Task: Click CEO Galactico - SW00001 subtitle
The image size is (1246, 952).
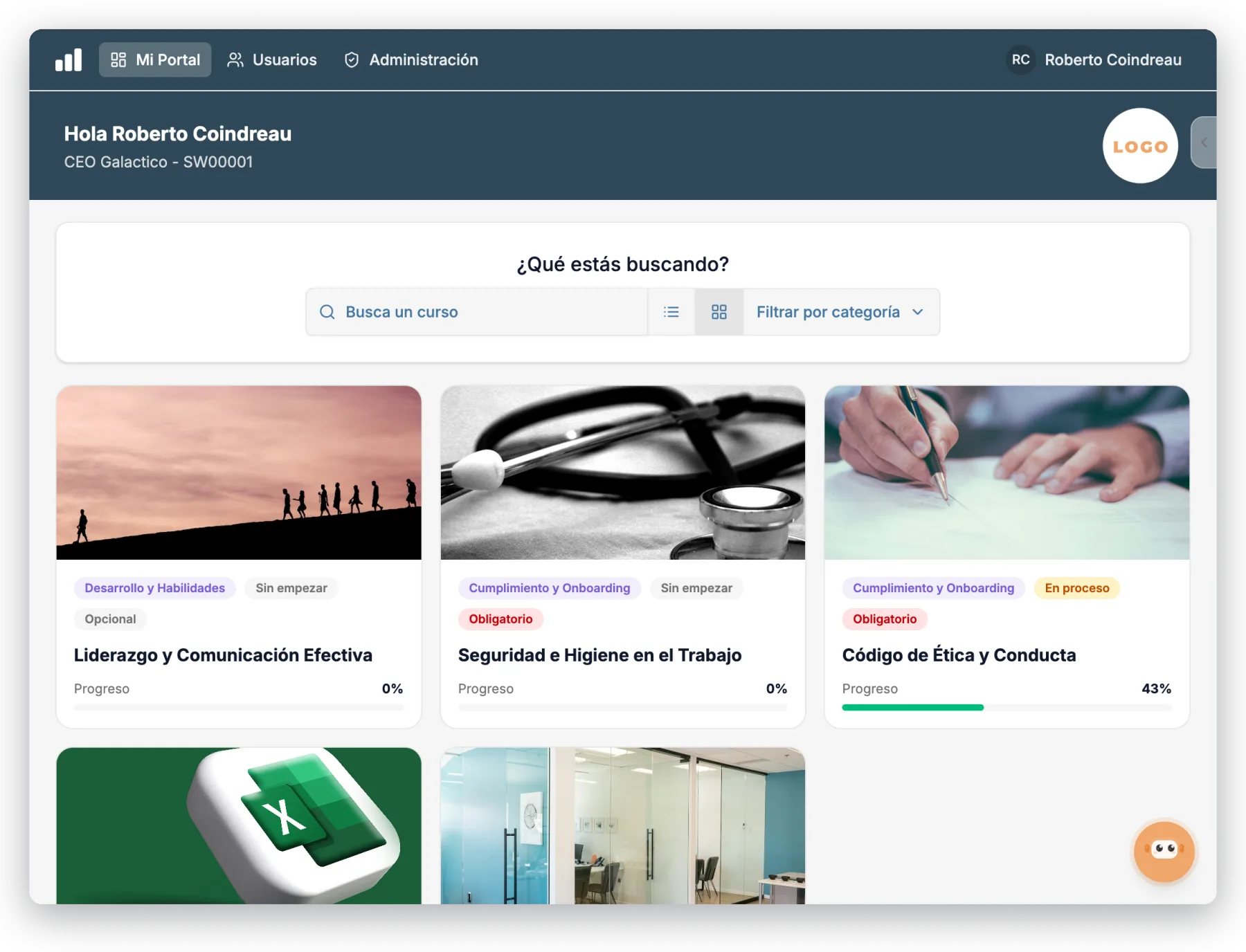Action: click(x=159, y=162)
